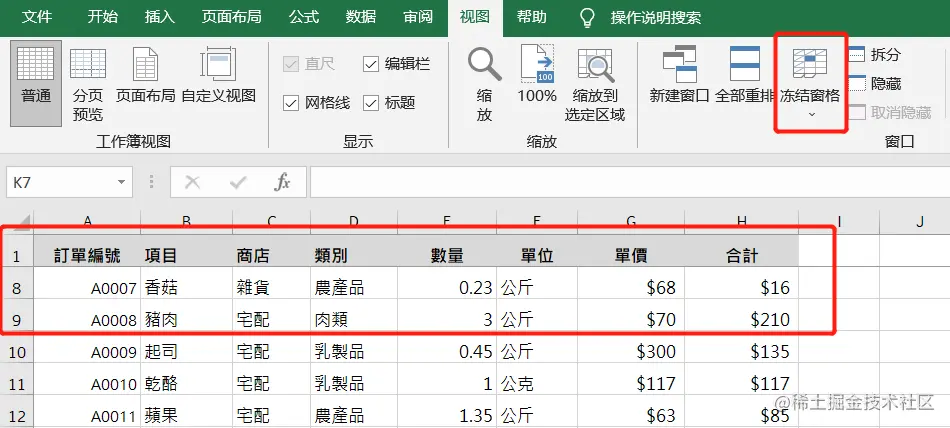Switch to the Data (数据) tab
Viewport: 950px width, 428px height.
361,17
